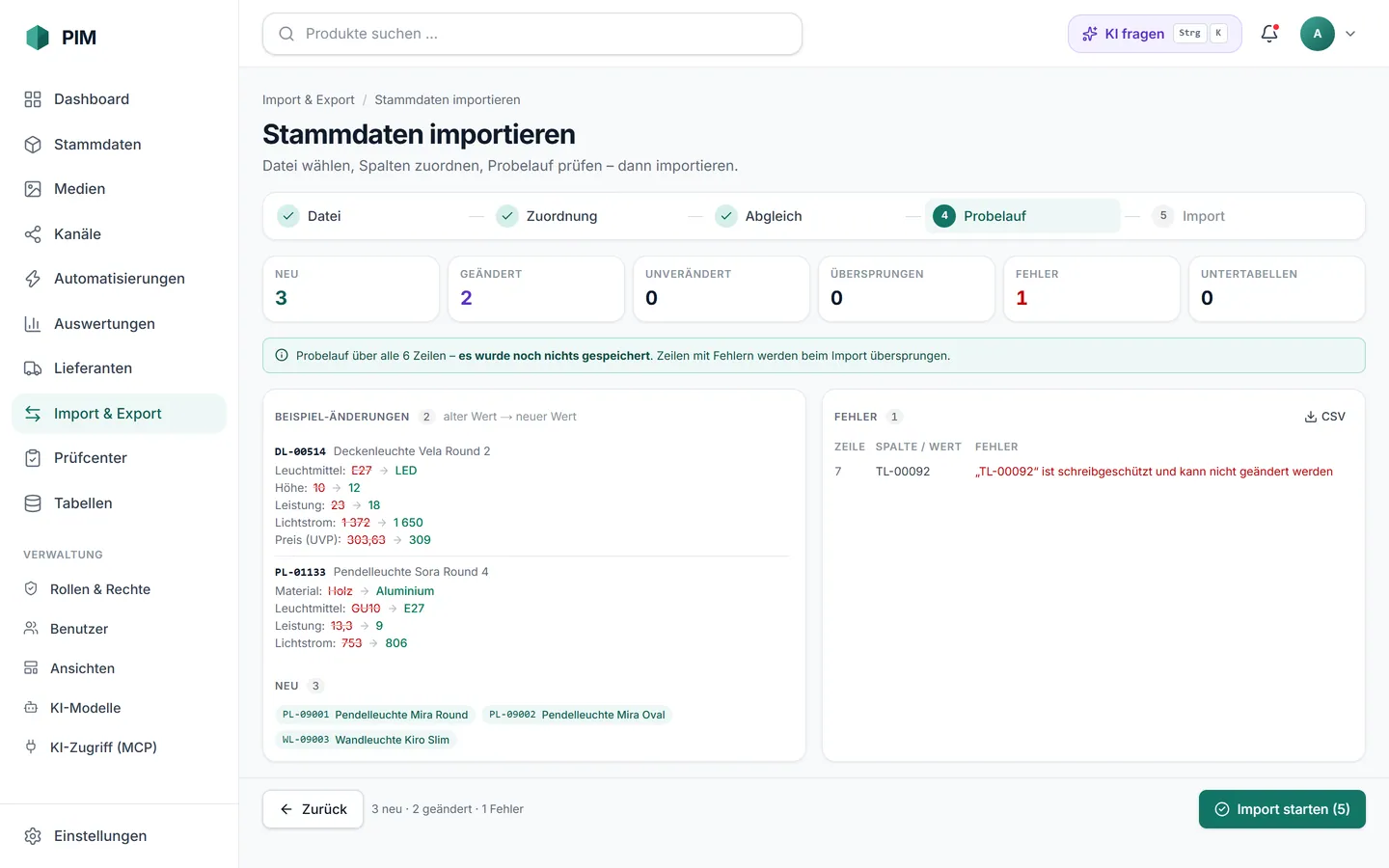This screenshot has height=868, width=1389.
Task: Click PL-01133 Pendelleuchte Sora Round 4
Action: pyautogui.click(x=382, y=572)
